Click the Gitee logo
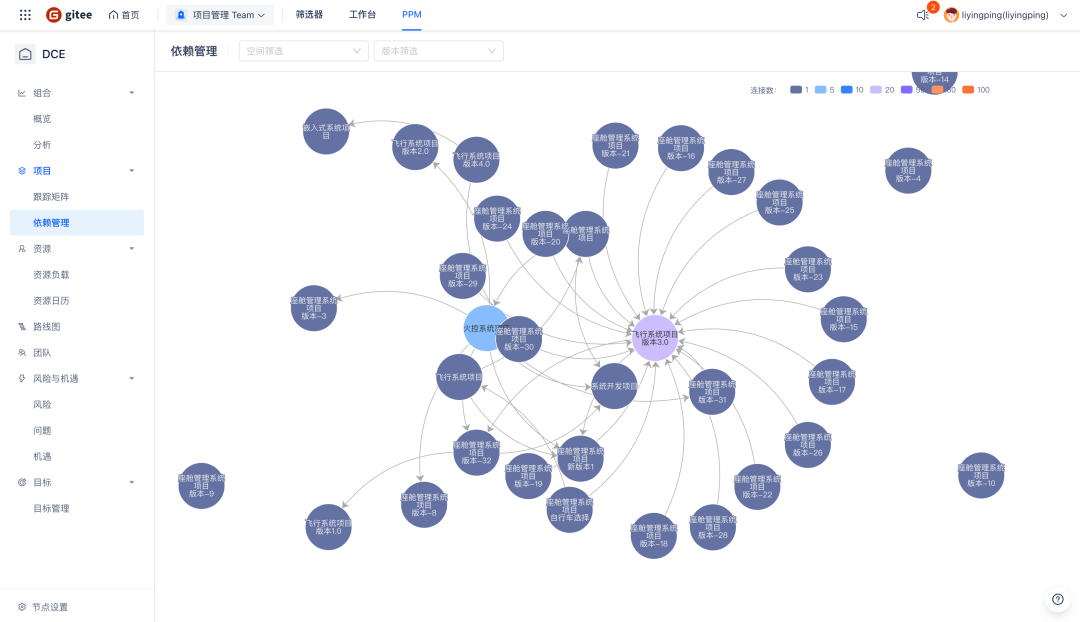This screenshot has width=1080, height=622. (x=69, y=14)
